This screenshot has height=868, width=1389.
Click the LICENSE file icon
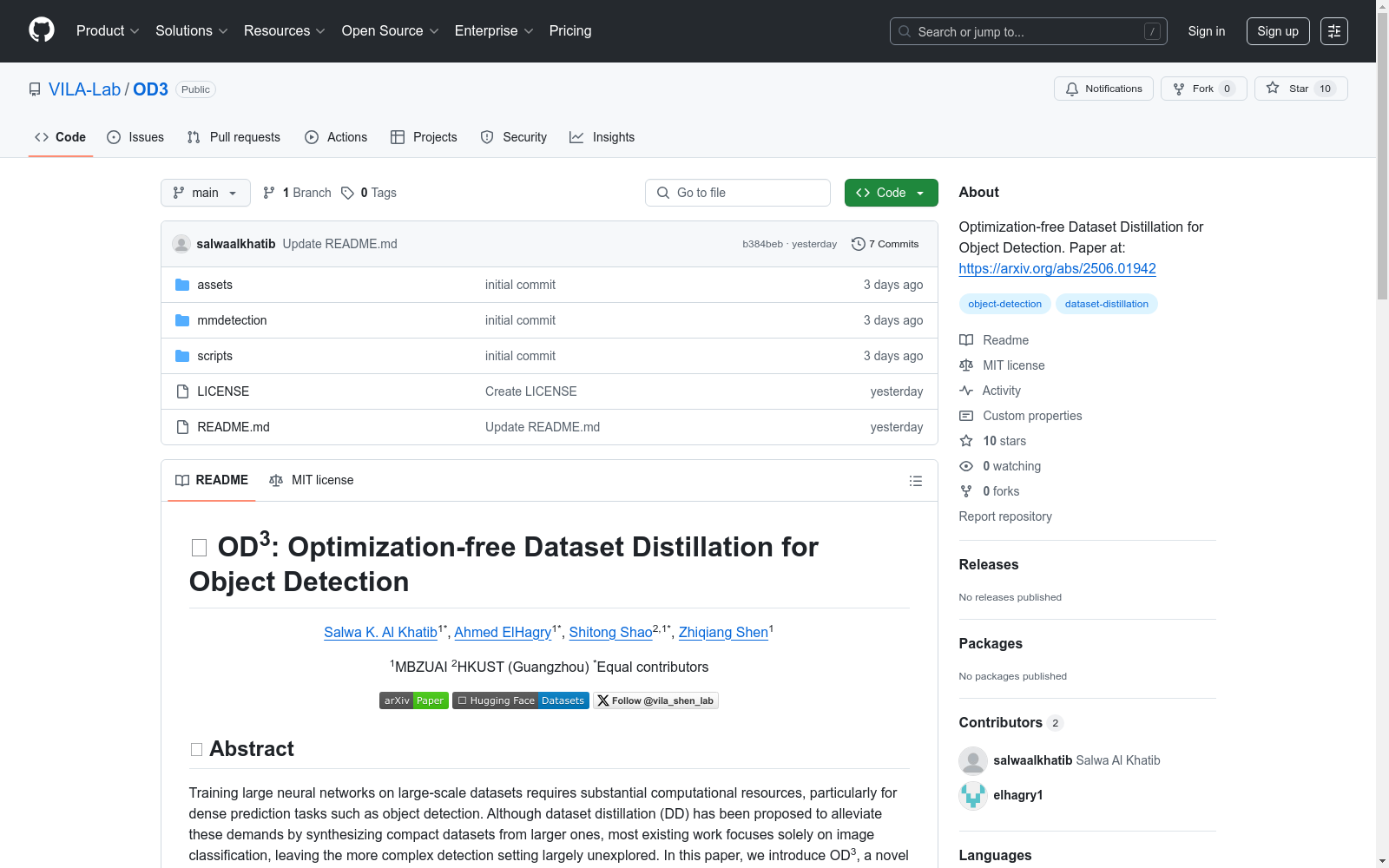point(182,391)
